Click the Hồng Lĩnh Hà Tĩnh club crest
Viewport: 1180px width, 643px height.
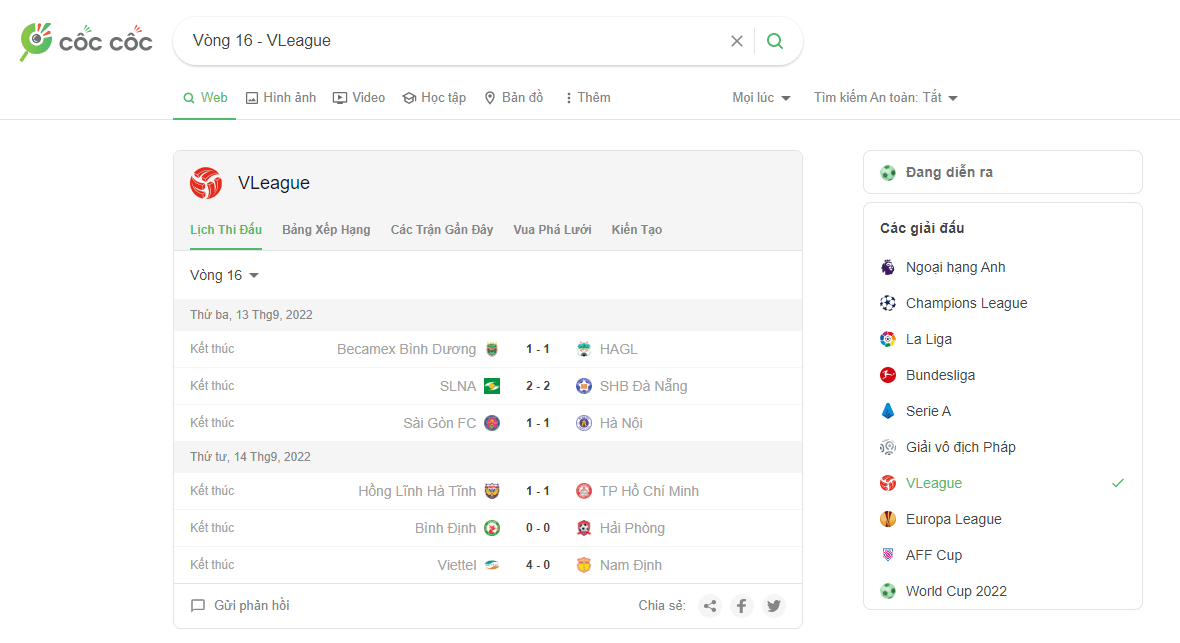tap(492, 491)
